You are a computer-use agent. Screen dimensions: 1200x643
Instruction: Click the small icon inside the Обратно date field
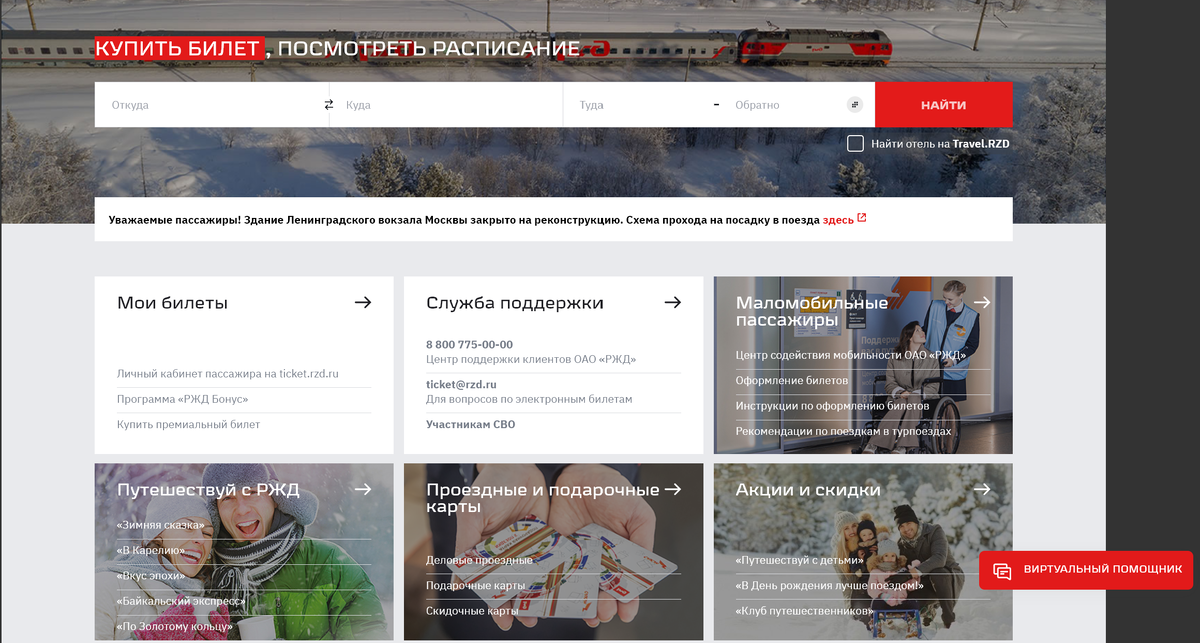tap(855, 104)
